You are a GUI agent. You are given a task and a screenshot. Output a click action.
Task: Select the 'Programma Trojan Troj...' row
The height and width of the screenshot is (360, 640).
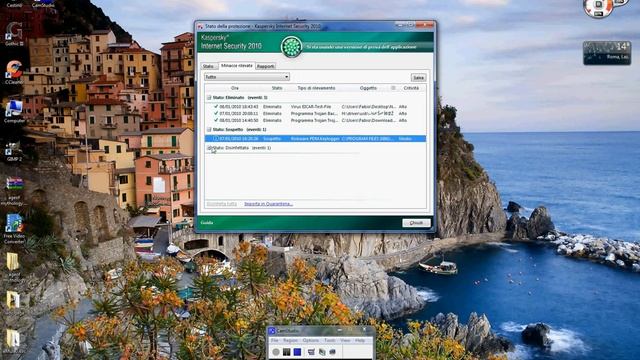(315, 120)
